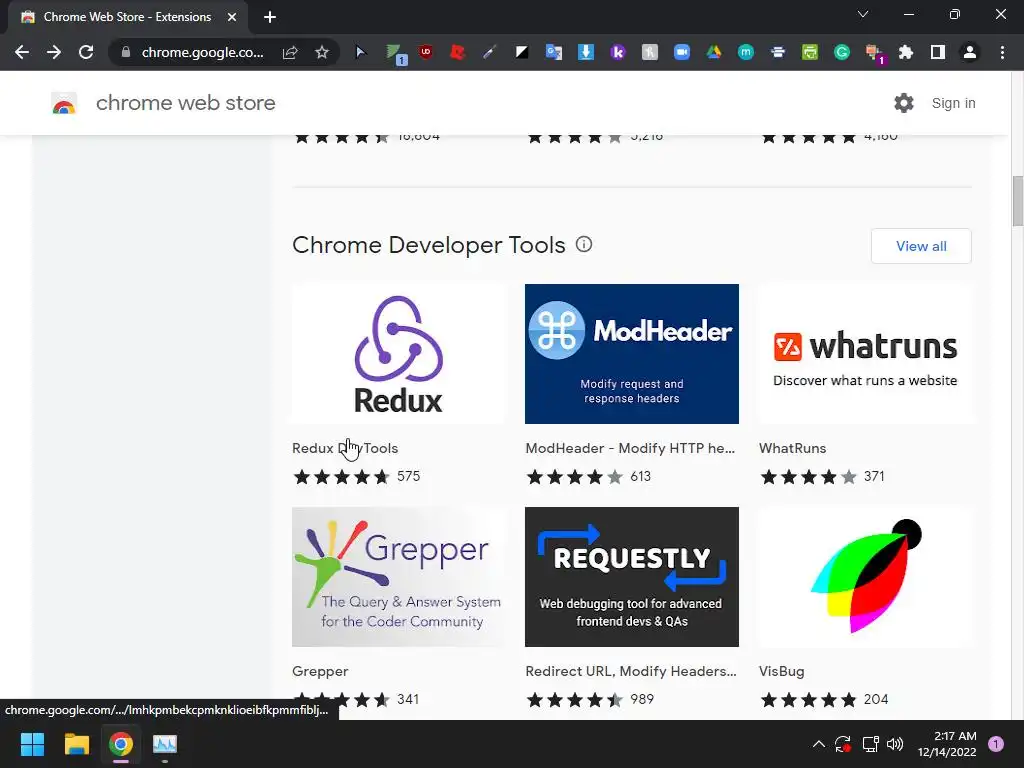Open Chrome's three-dot menu
1024x768 pixels.
1002,52
